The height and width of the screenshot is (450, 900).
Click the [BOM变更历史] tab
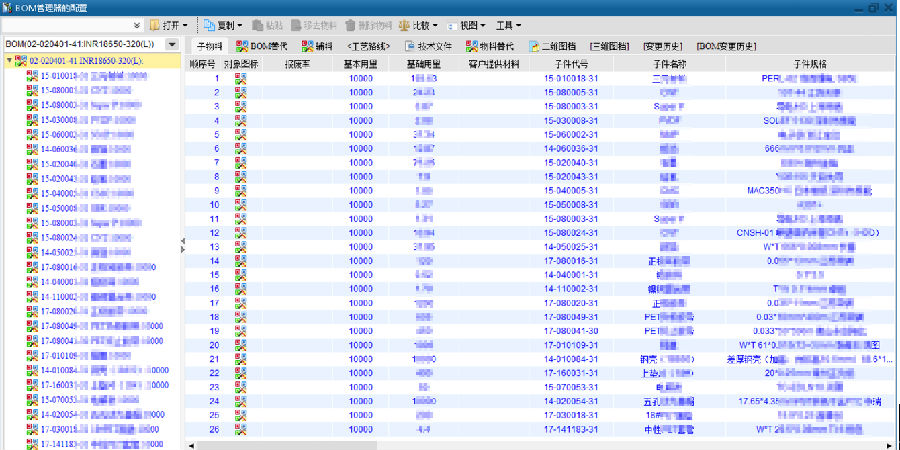pyautogui.click(x=725, y=46)
